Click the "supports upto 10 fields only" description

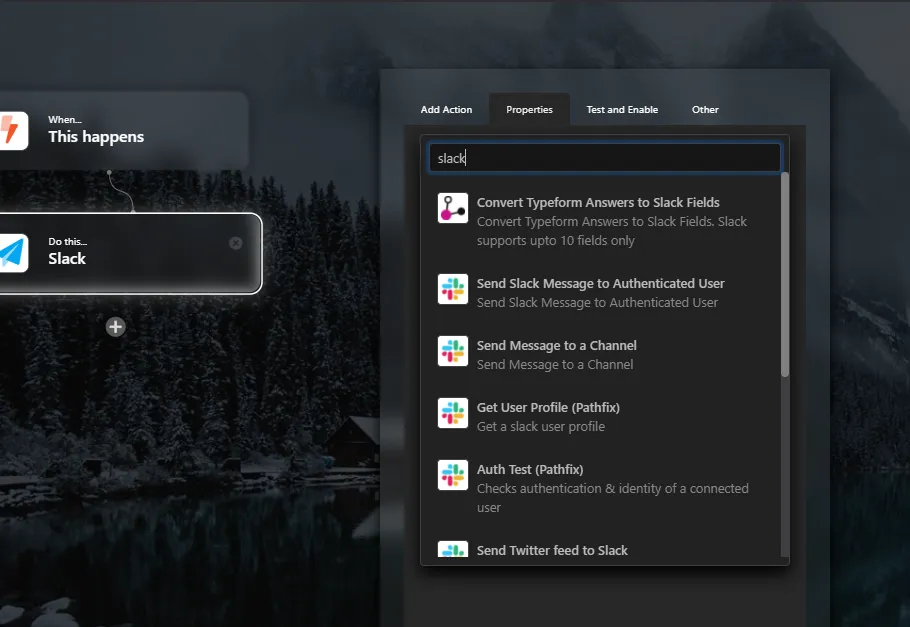[555, 240]
